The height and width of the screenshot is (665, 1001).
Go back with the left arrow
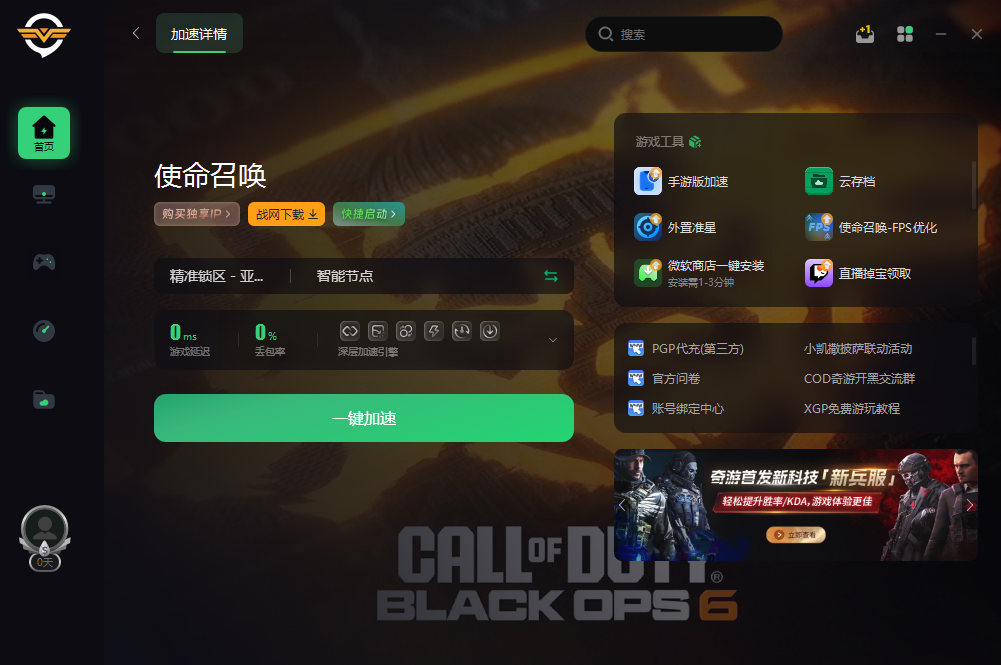point(136,33)
